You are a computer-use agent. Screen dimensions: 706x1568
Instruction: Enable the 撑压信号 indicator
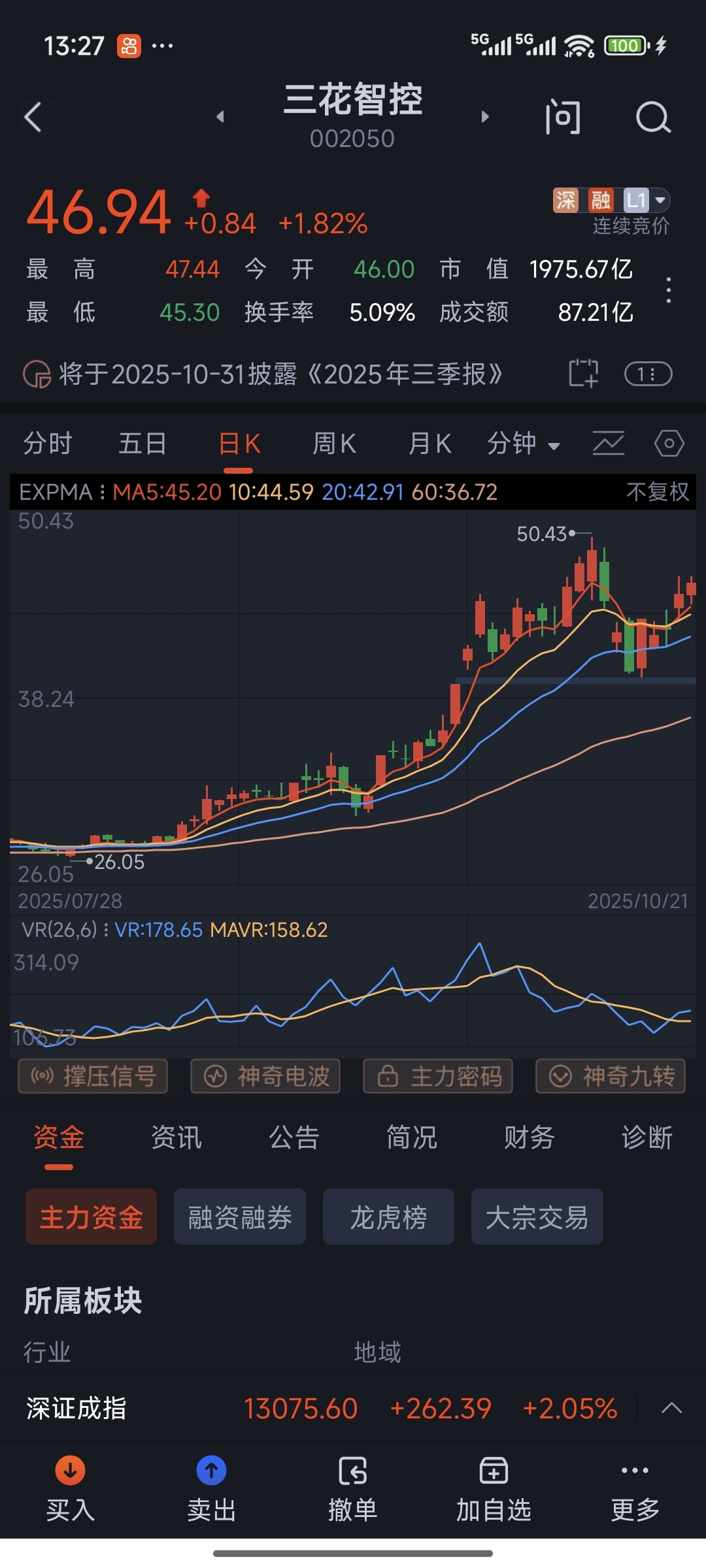(x=93, y=1076)
